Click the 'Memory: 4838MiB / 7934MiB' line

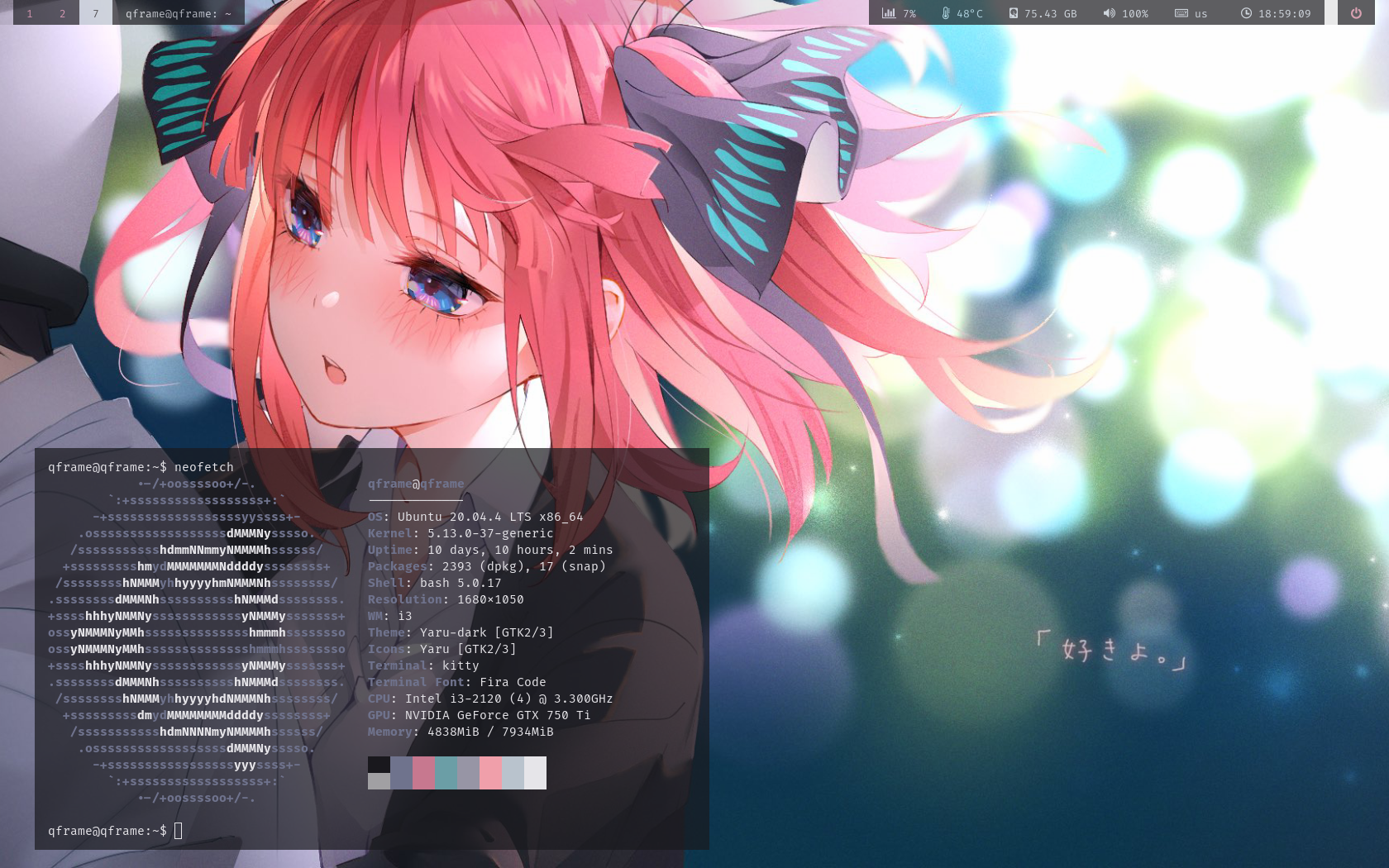[461, 732]
